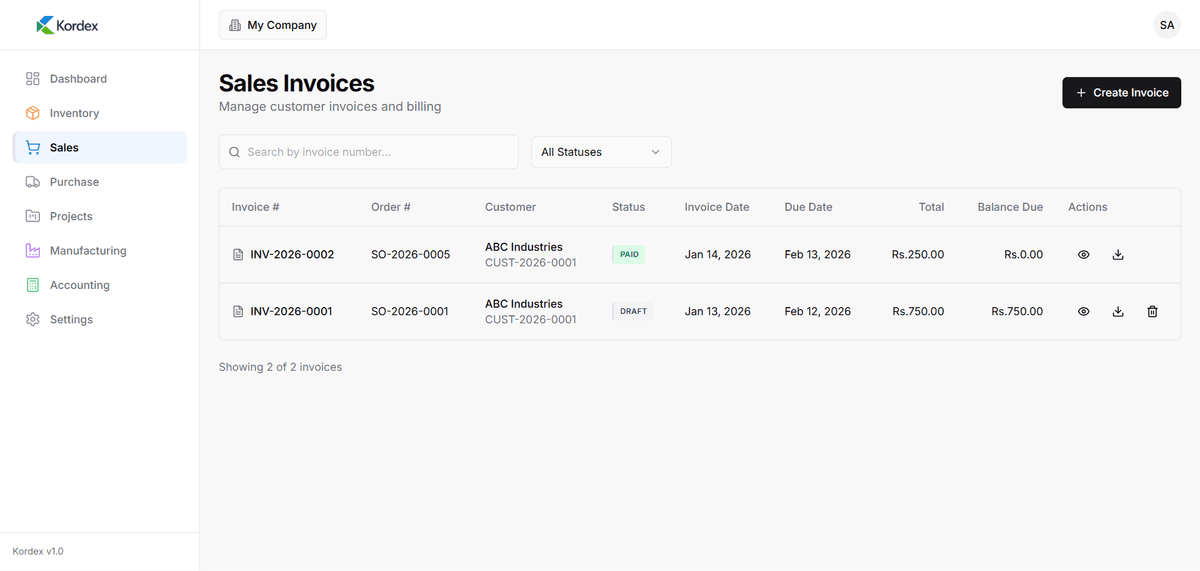Click the Feb 13, 2026 due date
This screenshot has width=1200, height=571.
pos(818,255)
